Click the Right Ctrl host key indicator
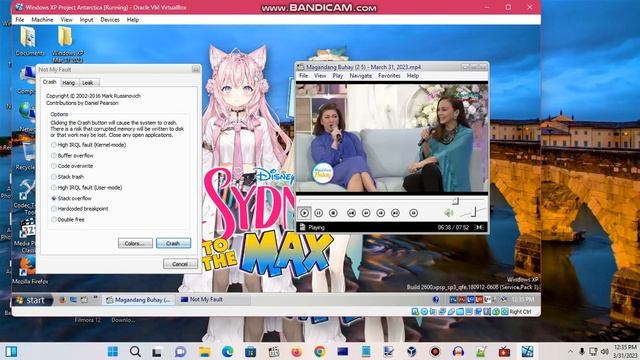The height and width of the screenshot is (360, 640). click(x=520, y=311)
